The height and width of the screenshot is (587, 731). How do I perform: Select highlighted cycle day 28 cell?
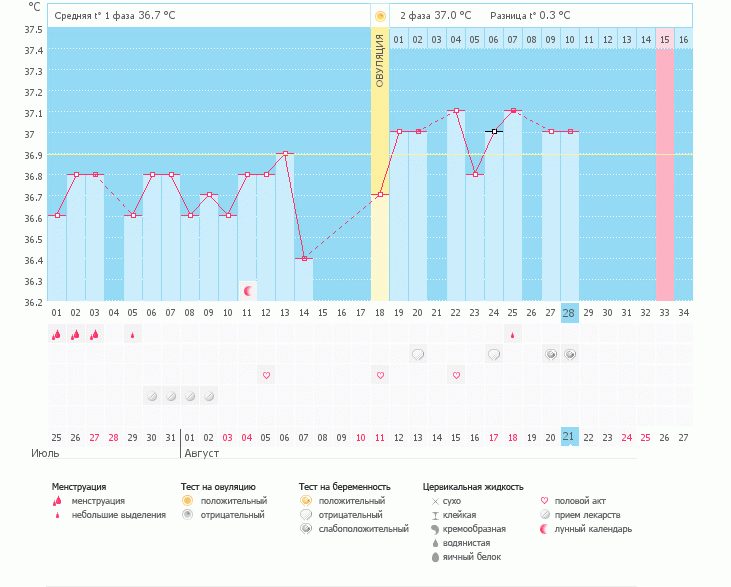pos(570,313)
